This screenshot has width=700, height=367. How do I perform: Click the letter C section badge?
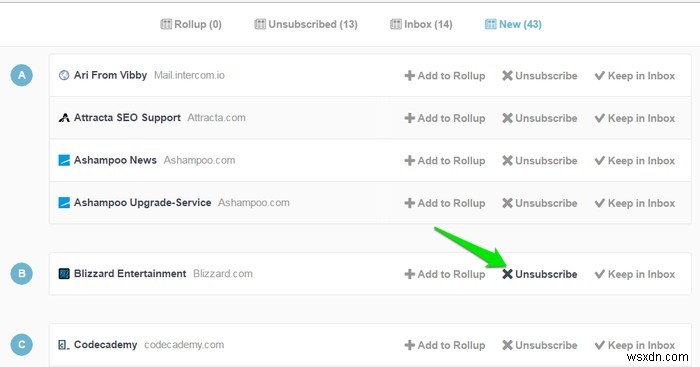click(x=21, y=344)
